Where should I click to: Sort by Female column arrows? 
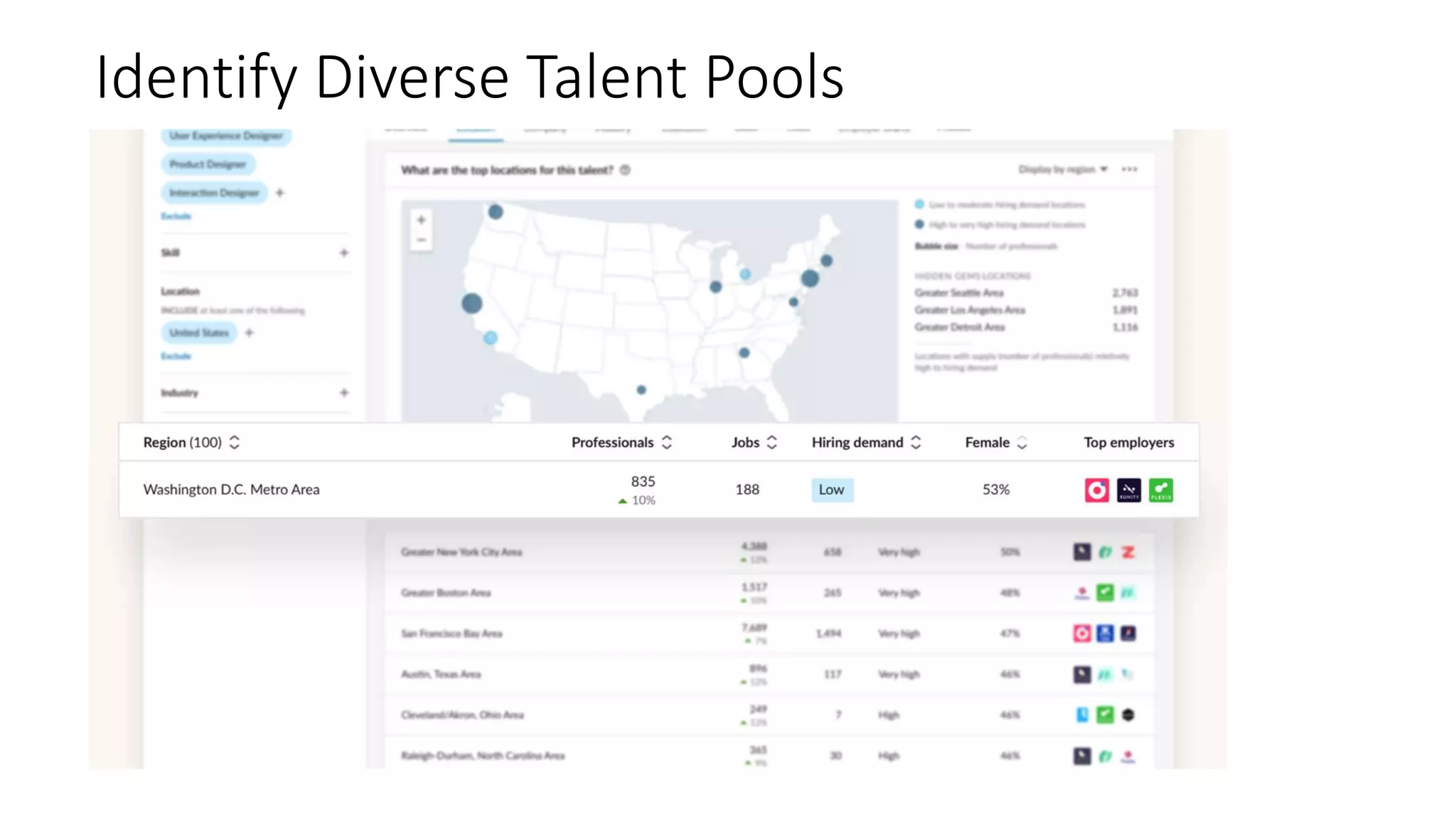1022,442
